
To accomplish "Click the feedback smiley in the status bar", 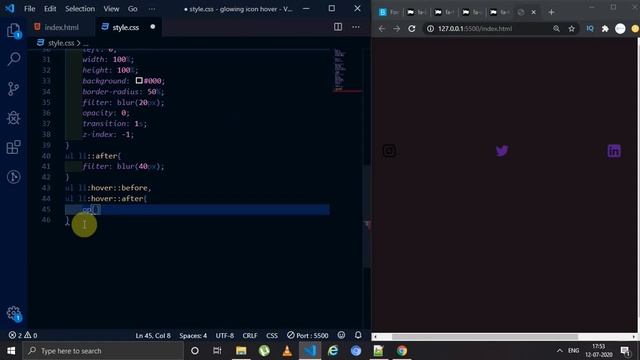I will click(342, 335).
